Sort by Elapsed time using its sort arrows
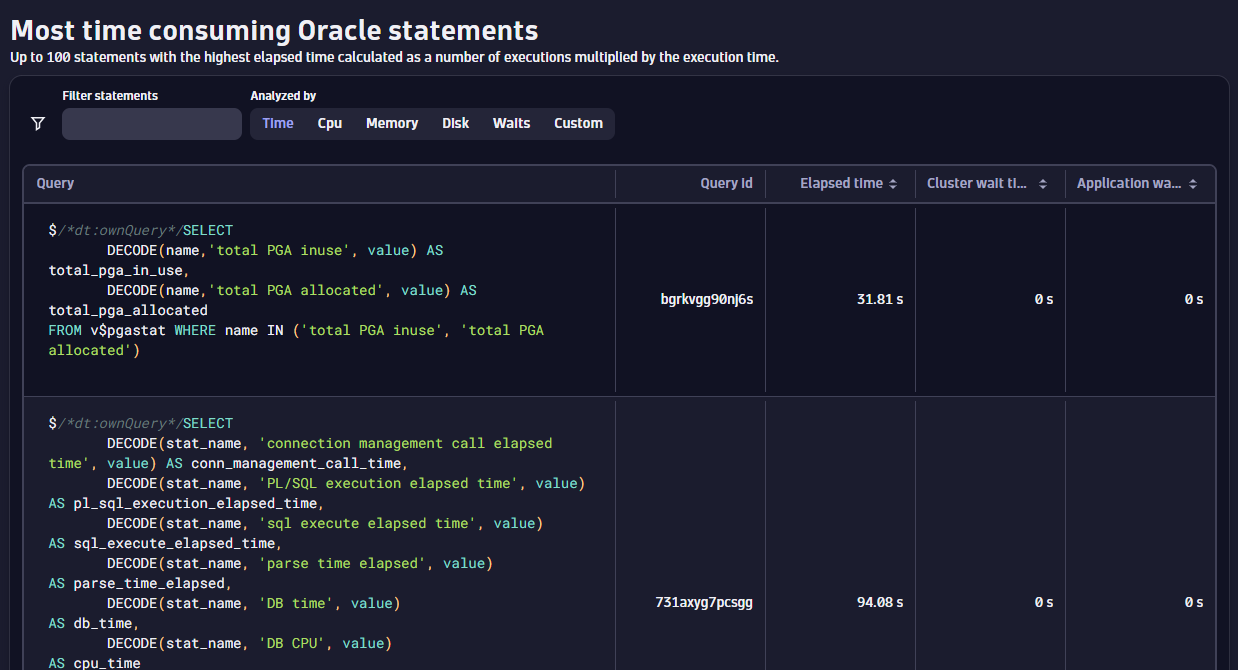Viewport: 1238px width, 670px height. point(893,184)
